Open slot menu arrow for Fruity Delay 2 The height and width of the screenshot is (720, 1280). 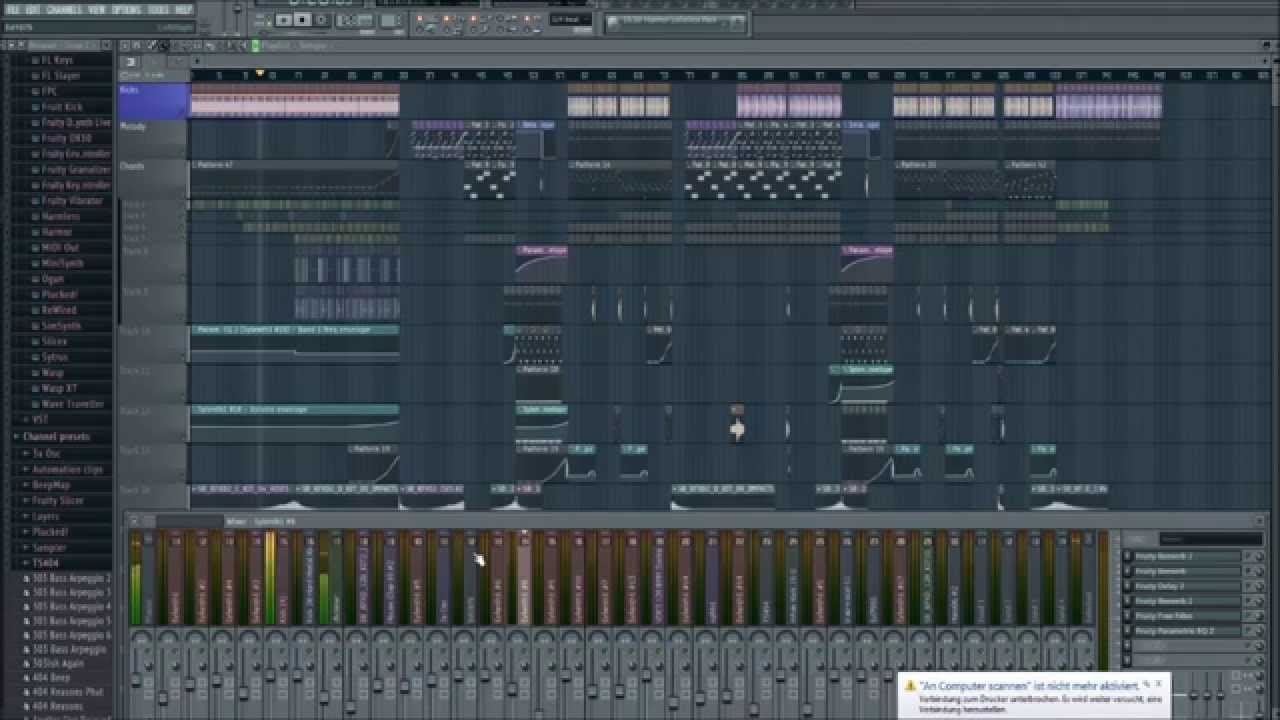pyautogui.click(x=1127, y=586)
